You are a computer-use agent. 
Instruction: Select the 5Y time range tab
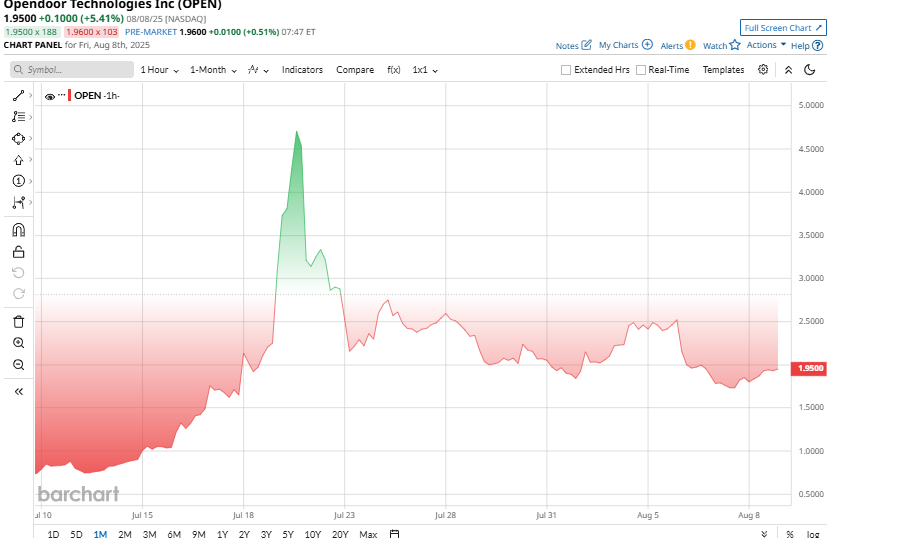(288, 534)
